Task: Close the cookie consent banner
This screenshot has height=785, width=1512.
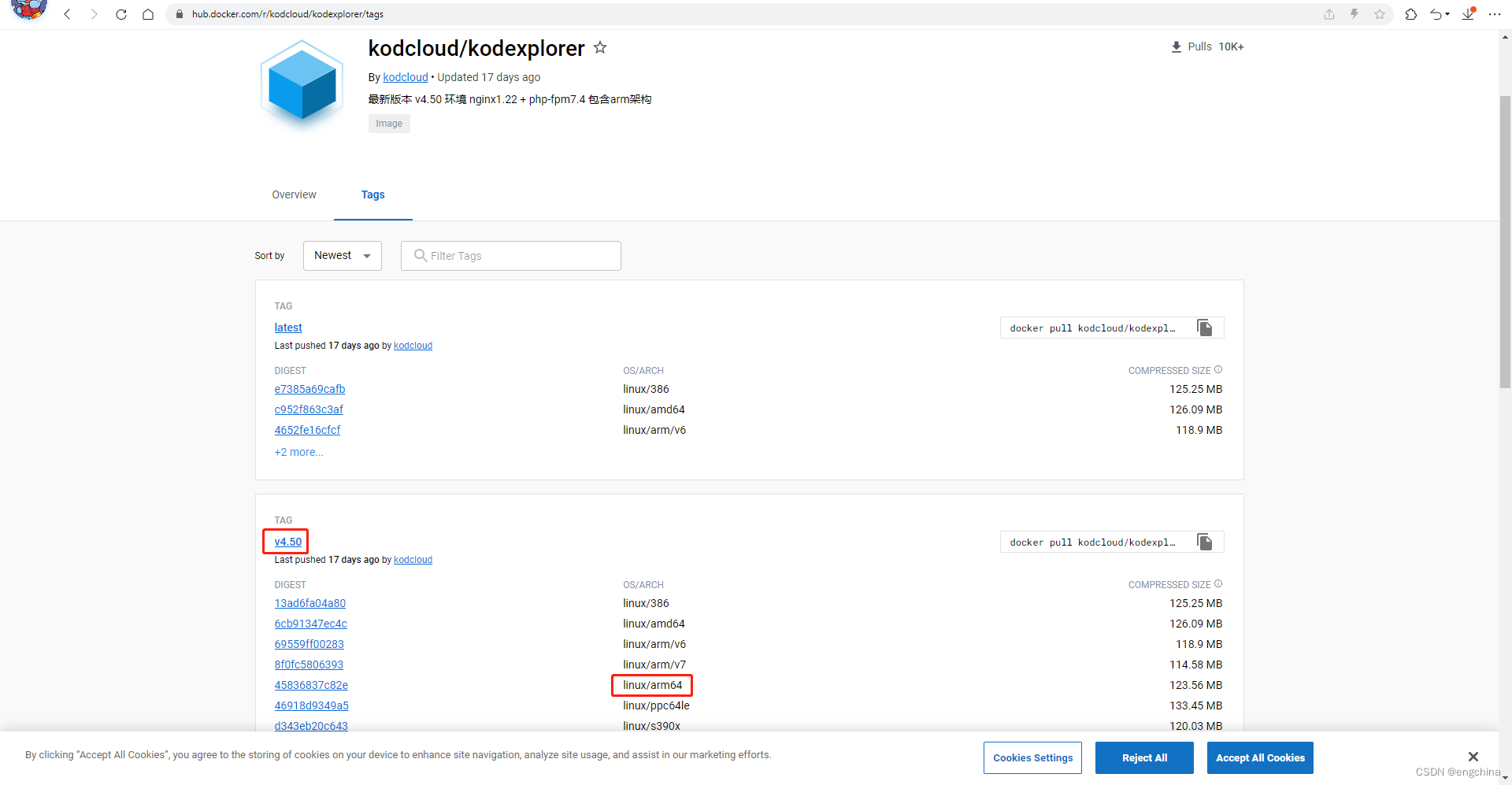Action: 1473,757
